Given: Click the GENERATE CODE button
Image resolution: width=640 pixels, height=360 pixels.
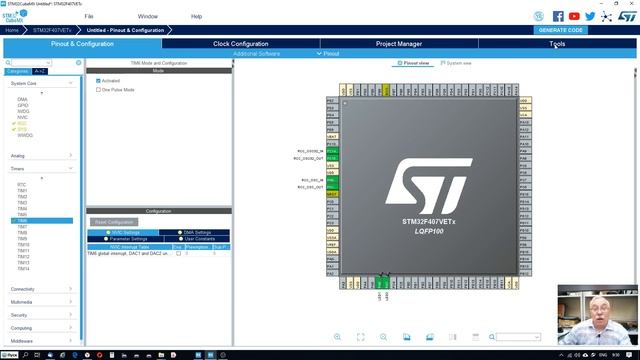Looking at the screenshot, I should (x=560, y=30).
